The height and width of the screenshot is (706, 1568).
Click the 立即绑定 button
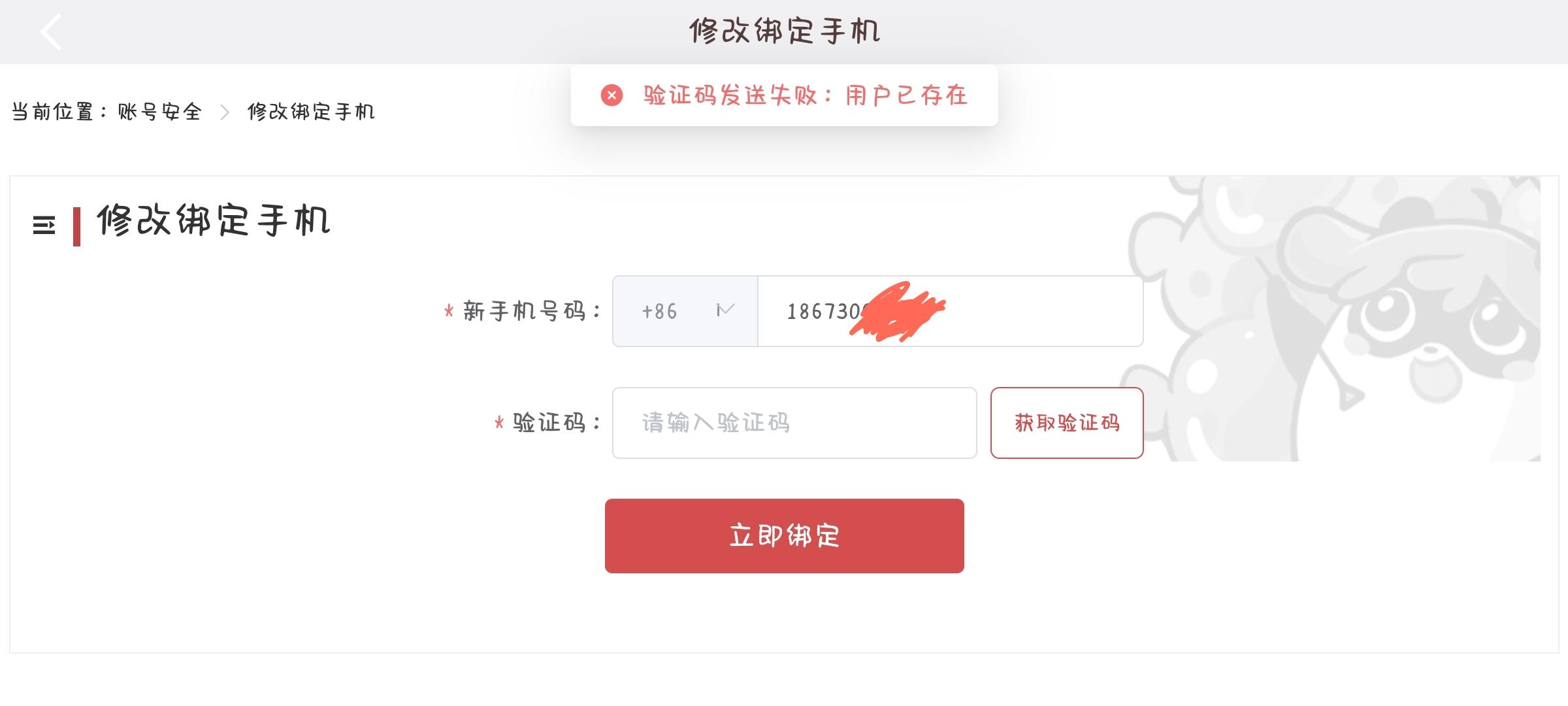pos(784,536)
